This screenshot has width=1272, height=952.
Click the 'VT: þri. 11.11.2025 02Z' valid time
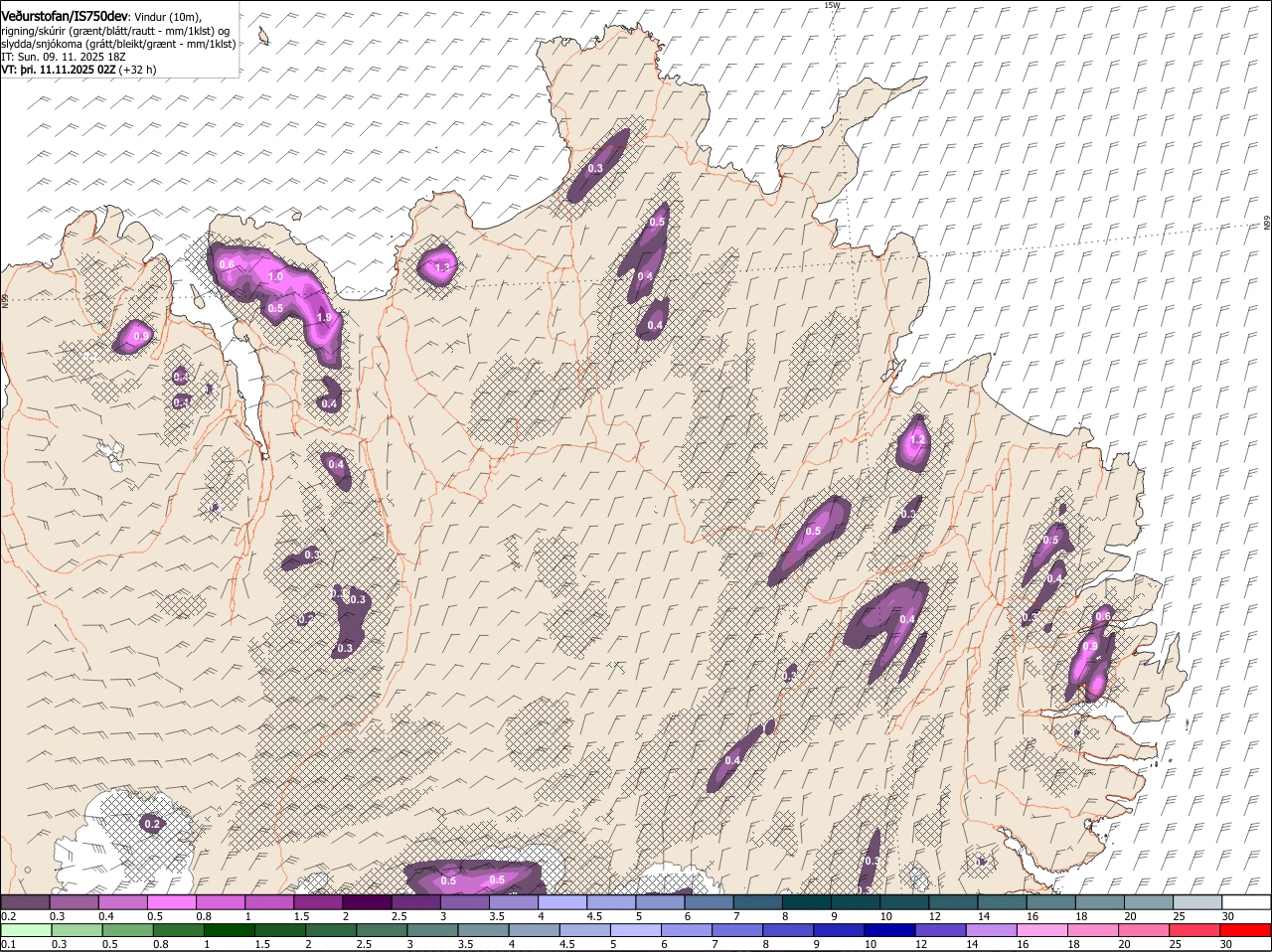(x=58, y=70)
